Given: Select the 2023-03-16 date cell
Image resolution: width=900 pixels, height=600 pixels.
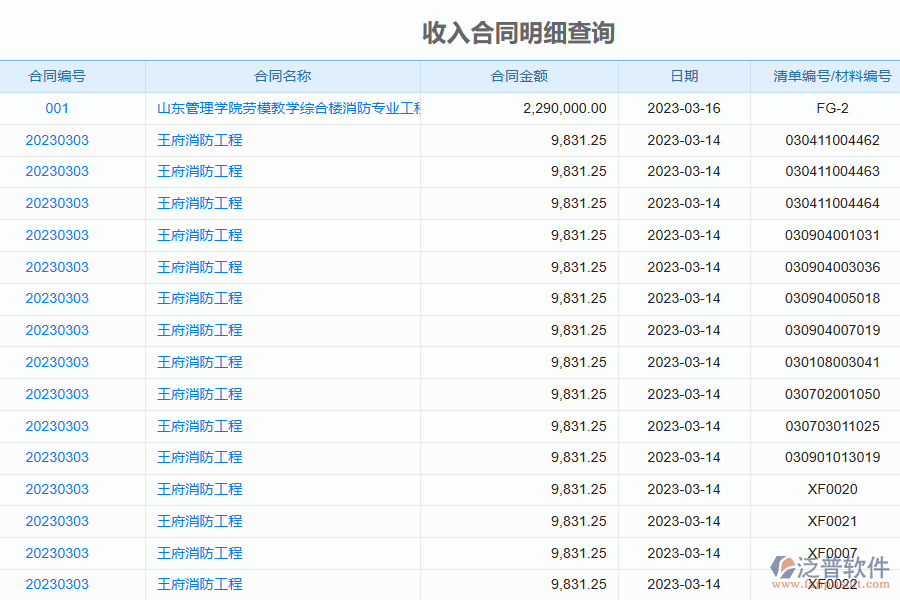Looking at the screenshot, I should pos(684,108).
